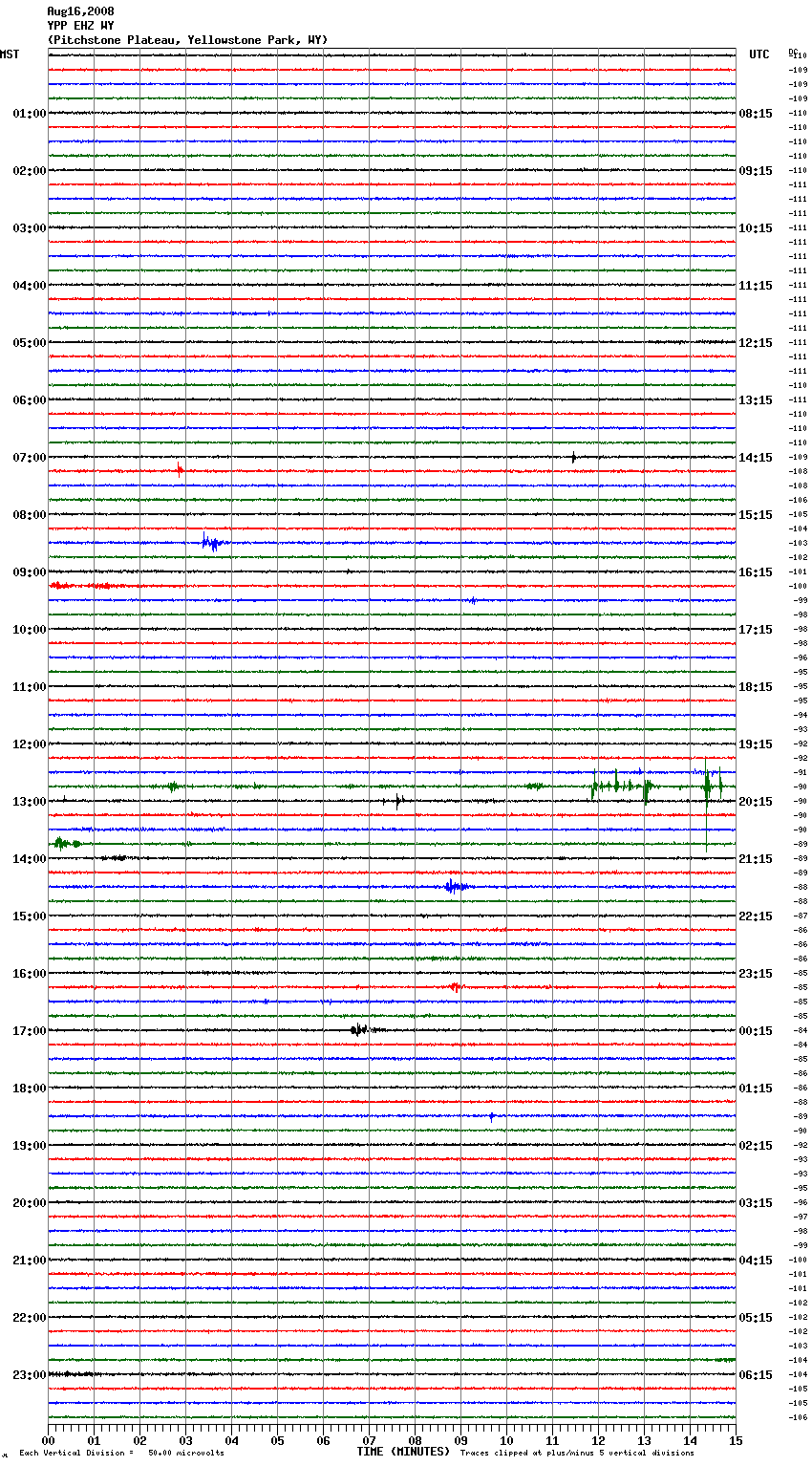The height and width of the screenshot is (1466, 812).
Task: Click the "18:15" UTC time label
Action: 756,687
